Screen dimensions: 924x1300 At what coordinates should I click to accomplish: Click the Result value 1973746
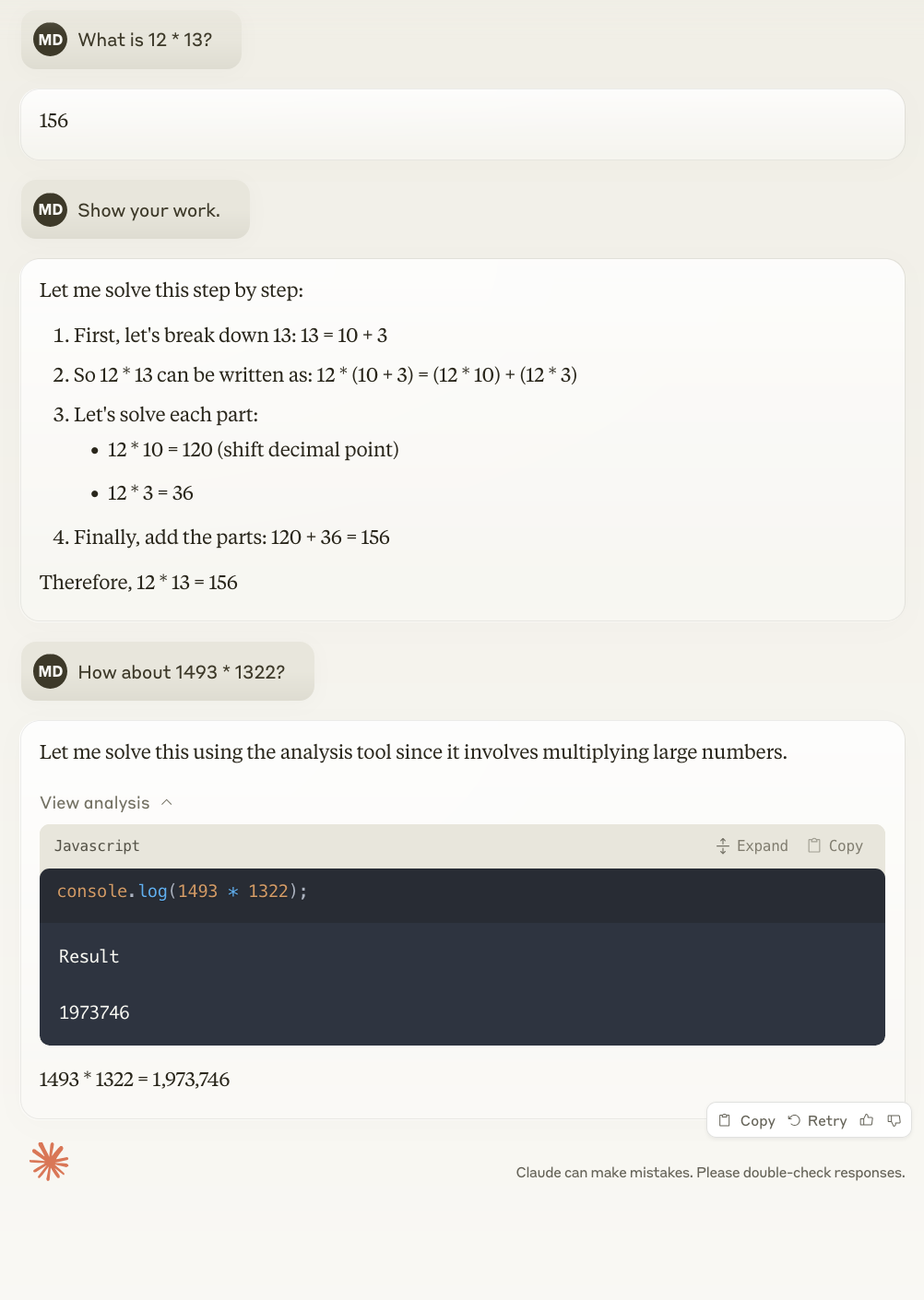[94, 1012]
